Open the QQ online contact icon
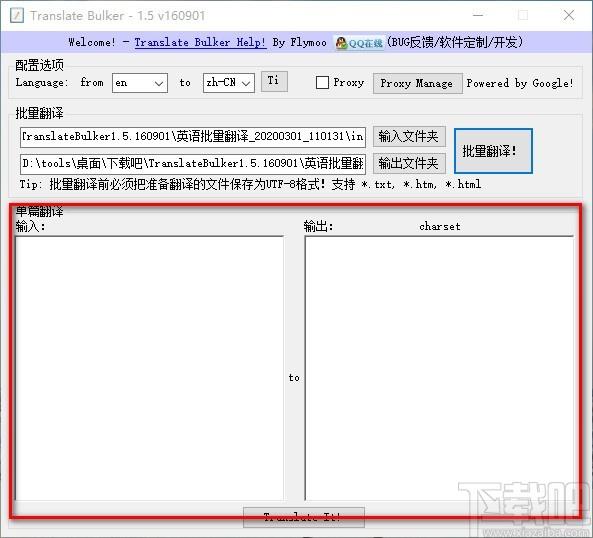593x538 pixels. click(x=359, y=42)
